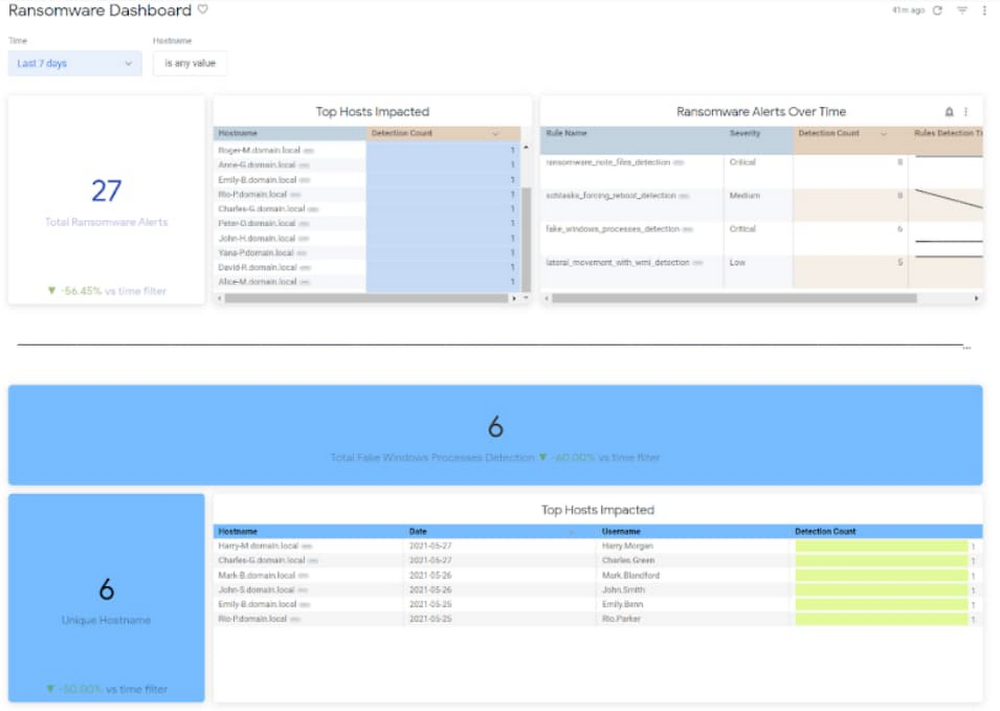Click ellipsis icon beside ransomware_note_files_detection
The image size is (1000, 711).
(x=679, y=162)
